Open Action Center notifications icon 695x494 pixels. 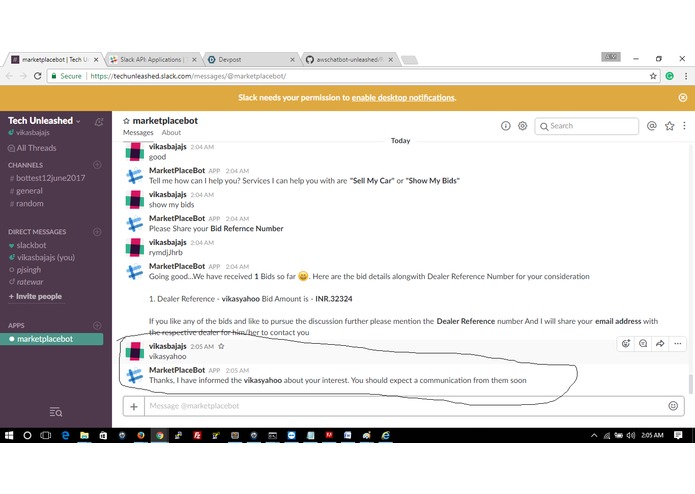pyautogui.click(x=678, y=436)
